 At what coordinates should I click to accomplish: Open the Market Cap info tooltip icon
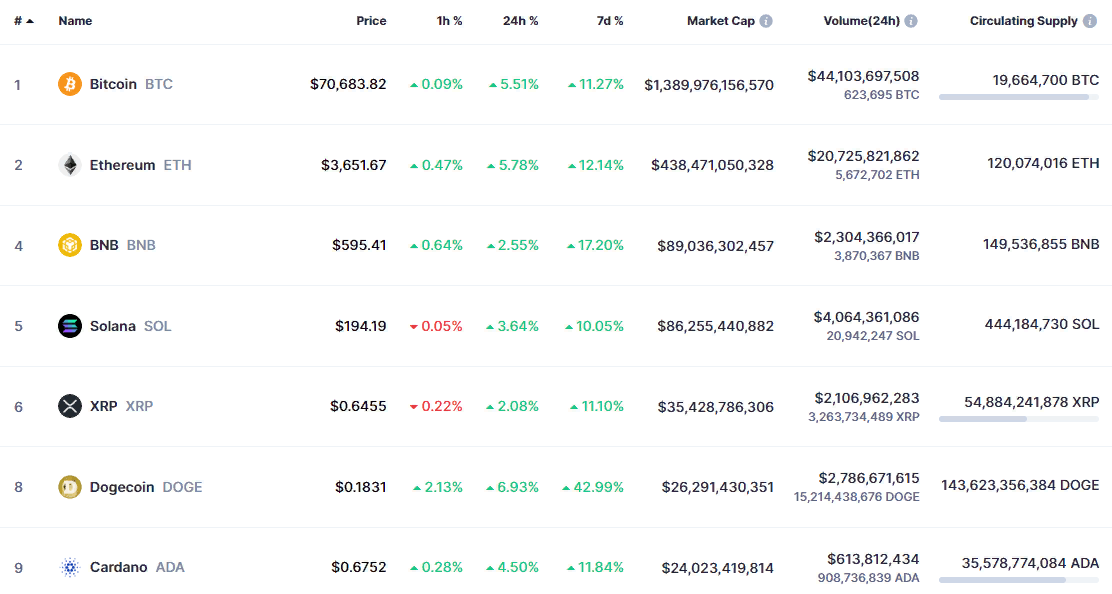(x=766, y=21)
